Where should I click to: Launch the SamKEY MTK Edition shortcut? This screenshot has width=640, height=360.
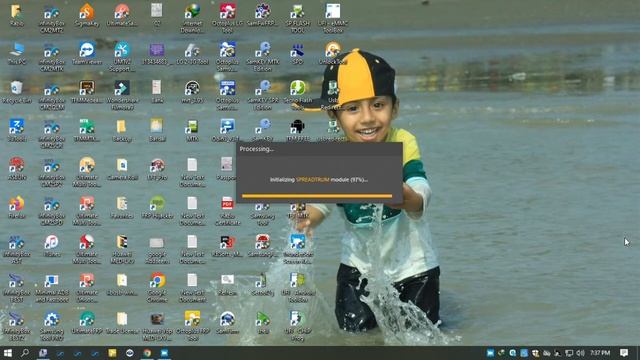click(x=262, y=57)
